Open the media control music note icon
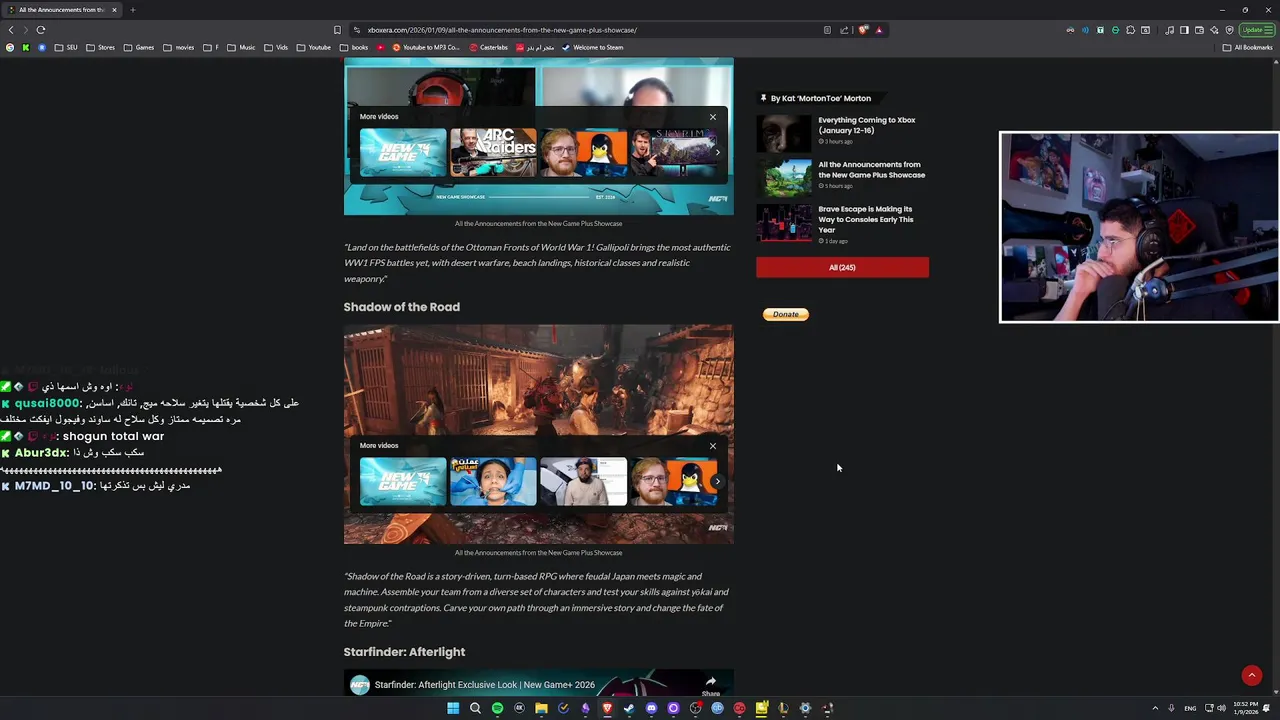This screenshot has height=720, width=1280. [x=1170, y=30]
